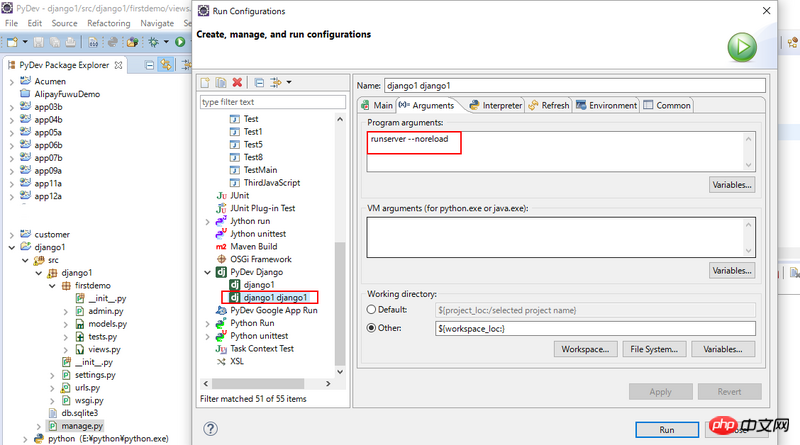800x445 pixels.
Task: Open manage.py in Package Explorer
Action: pyautogui.click(x=82, y=426)
